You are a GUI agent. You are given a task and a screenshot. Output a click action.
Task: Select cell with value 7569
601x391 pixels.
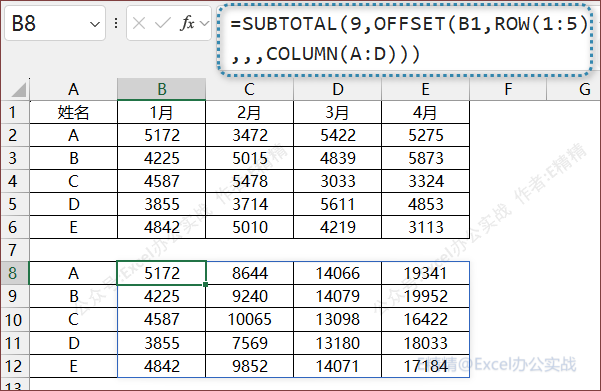tap(250, 343)
